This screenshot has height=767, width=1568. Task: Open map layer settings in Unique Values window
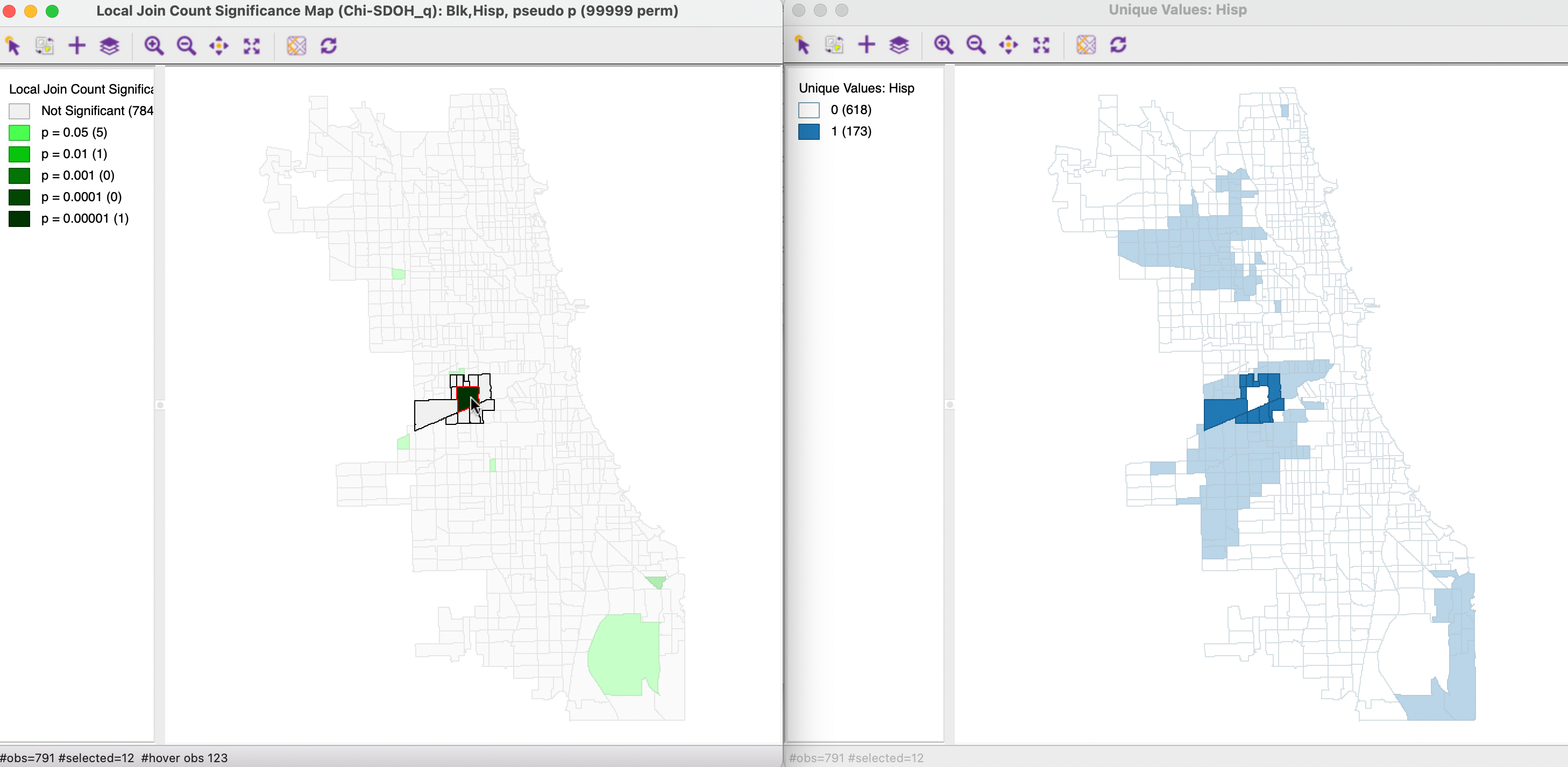(x=899, y=45)
